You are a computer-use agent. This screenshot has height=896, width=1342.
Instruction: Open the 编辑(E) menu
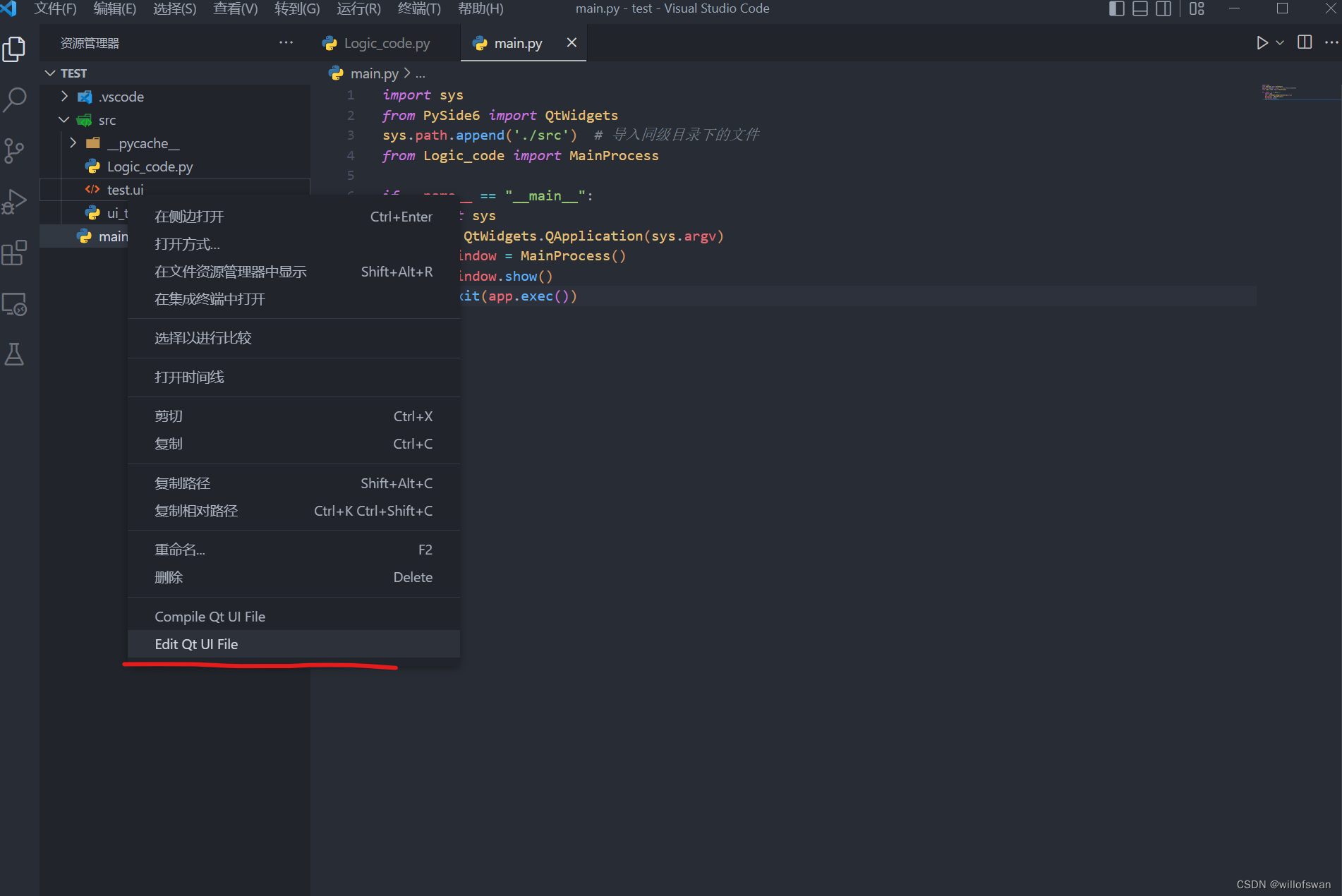(x=115, y=8)
